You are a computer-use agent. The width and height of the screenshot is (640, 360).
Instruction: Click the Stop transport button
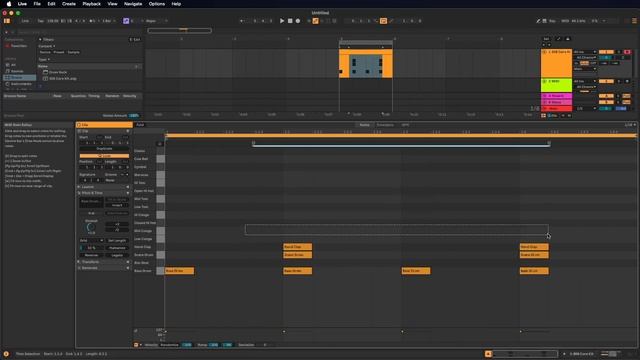(290, 21)
